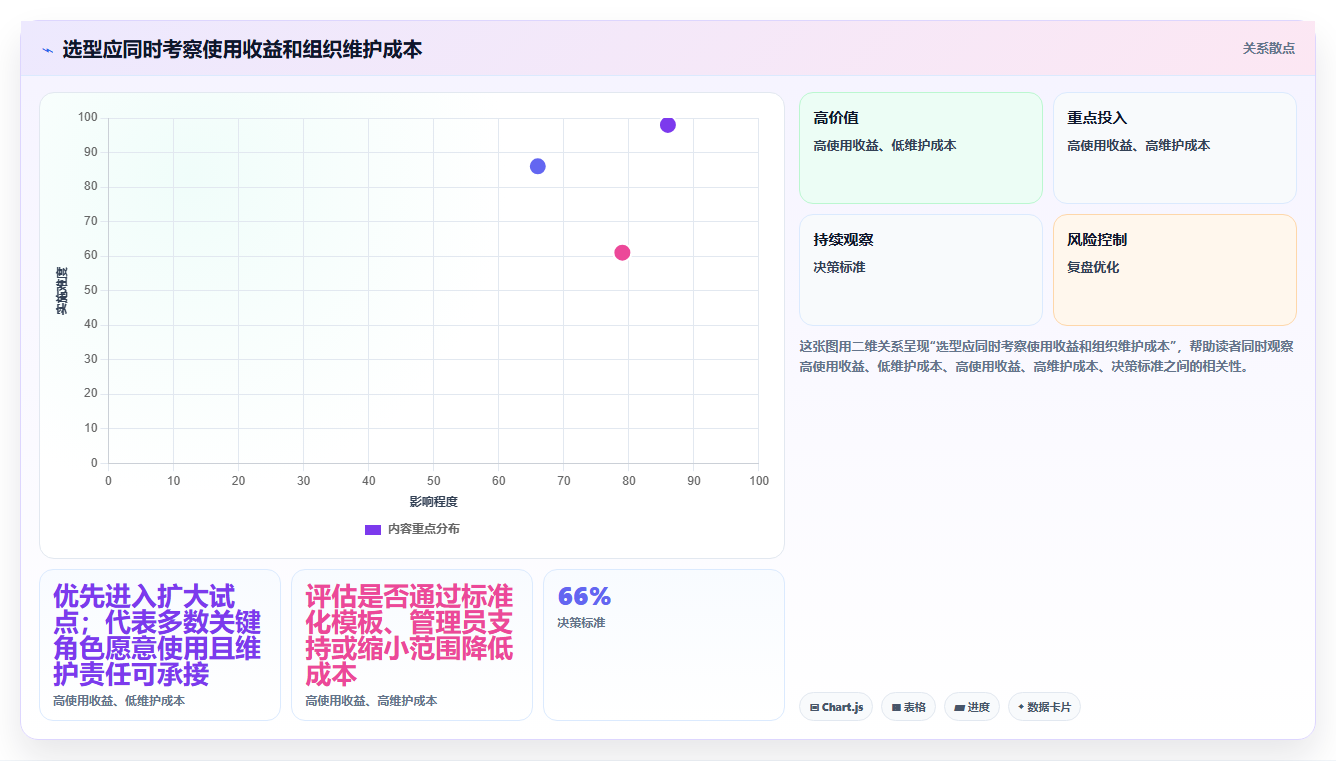The width and height of the screenshot is (1336, 761).
Task: Click the 表格 tag chip
Action: (x=908, y=707)
